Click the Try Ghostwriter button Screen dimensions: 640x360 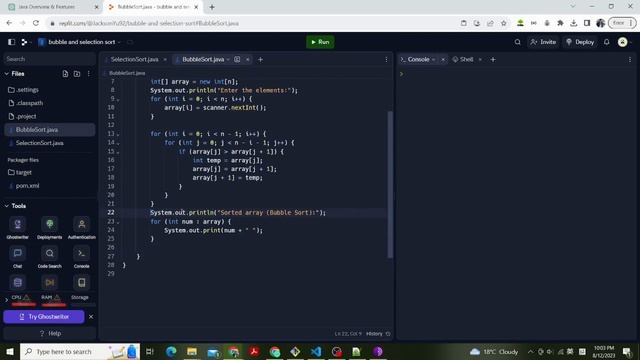tap(44, 317)
